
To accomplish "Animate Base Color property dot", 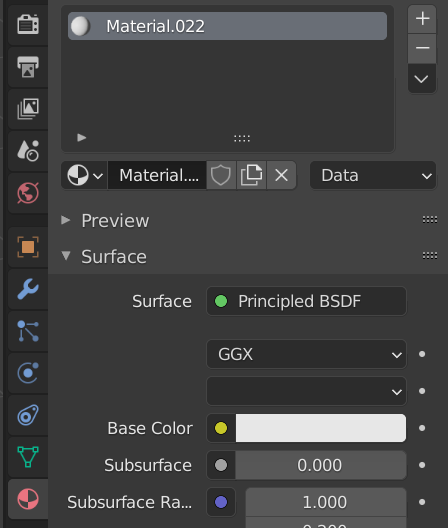I will (x=422, y=428).
